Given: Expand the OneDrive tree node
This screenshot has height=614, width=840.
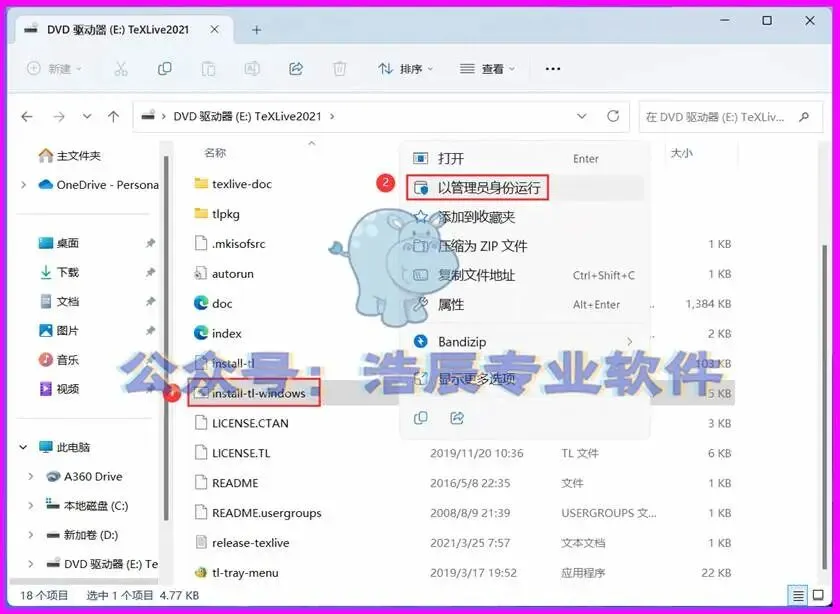Looking at the screenshot, I should [x=24, y=185].
